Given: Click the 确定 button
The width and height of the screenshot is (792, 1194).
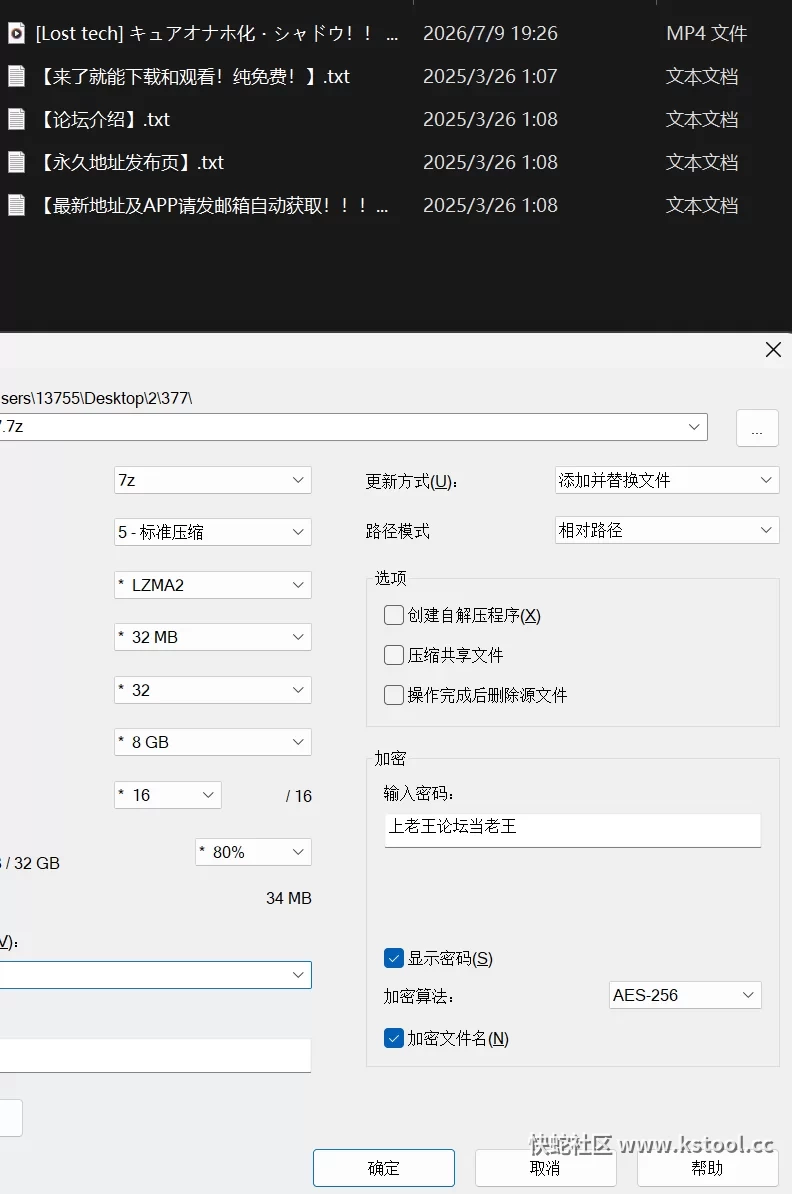Looking at the screenshot, I should pyautogui.click(x=384, y=1168).
